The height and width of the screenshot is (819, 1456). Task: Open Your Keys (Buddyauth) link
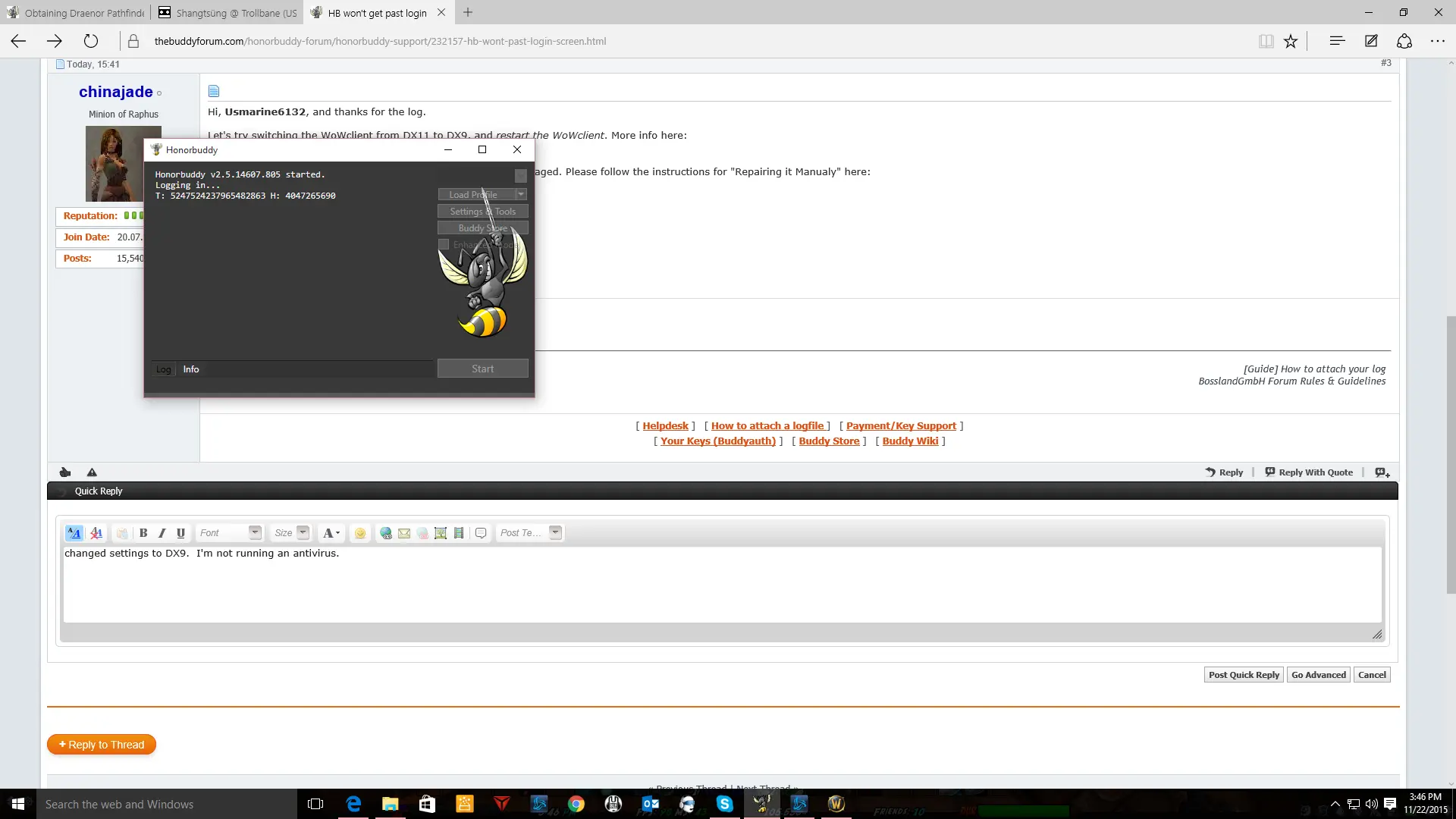(x=718, y=441)
